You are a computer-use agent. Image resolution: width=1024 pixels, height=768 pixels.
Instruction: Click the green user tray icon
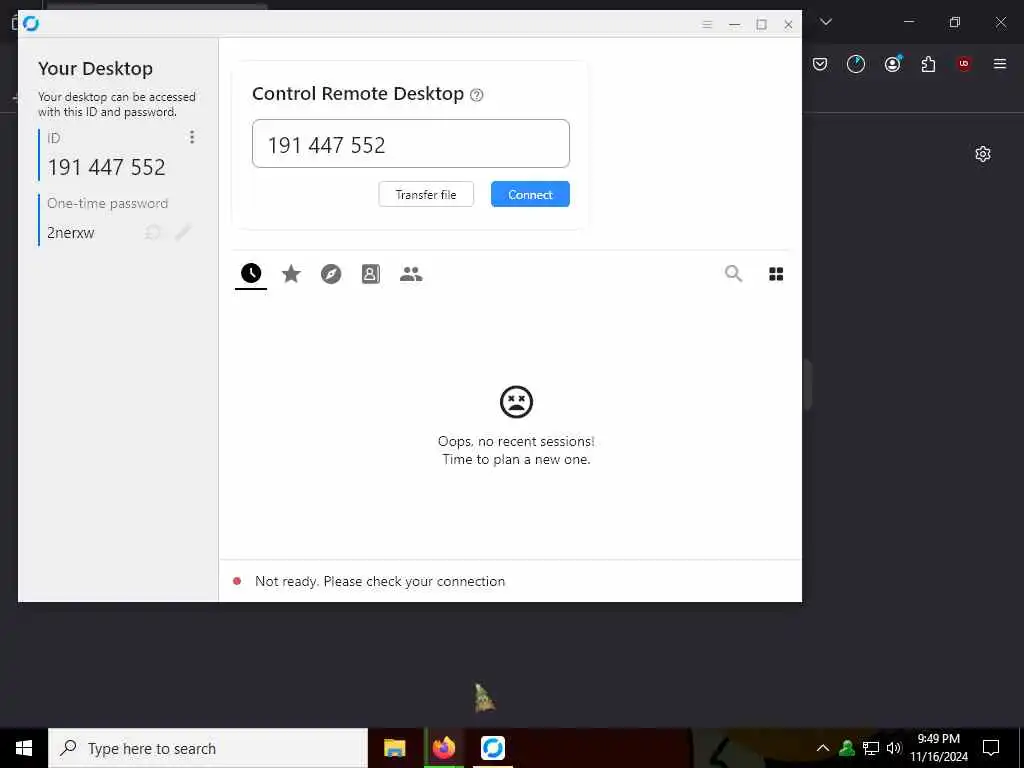[847, 748]
